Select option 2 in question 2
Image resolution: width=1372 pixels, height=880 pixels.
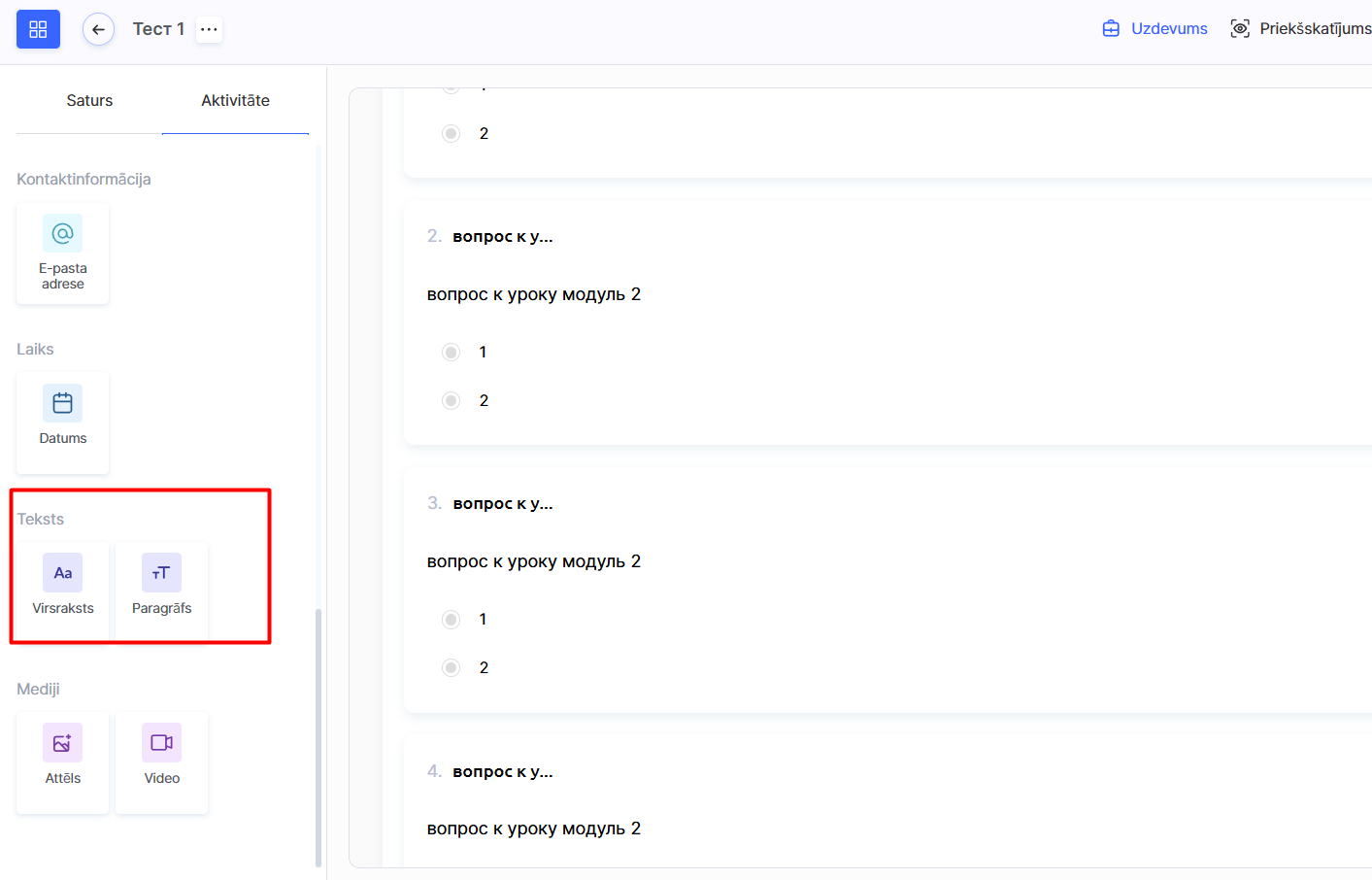tap(452, 401)
